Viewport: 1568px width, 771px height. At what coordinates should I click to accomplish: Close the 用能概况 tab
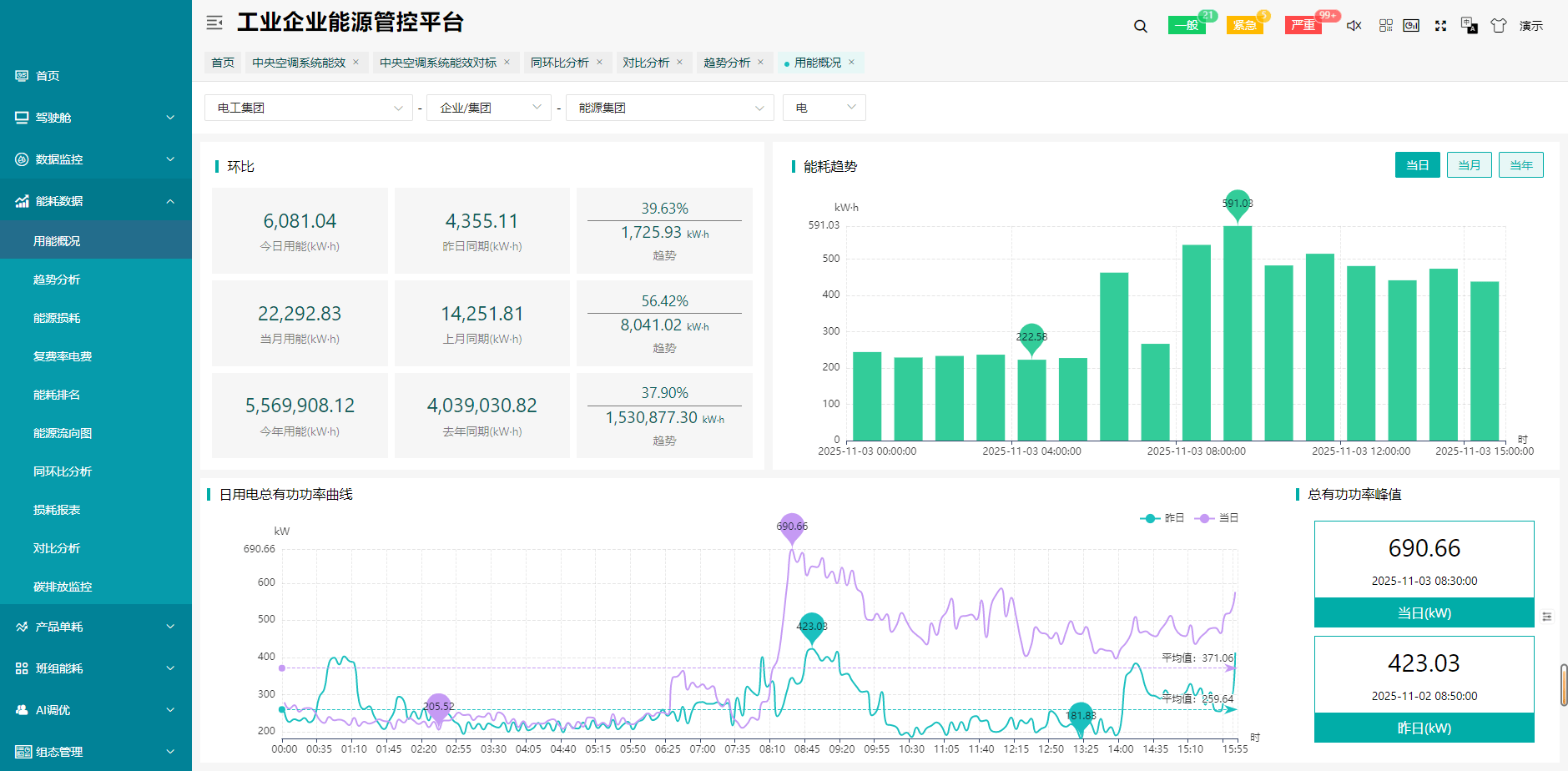(x=851, y=63)
